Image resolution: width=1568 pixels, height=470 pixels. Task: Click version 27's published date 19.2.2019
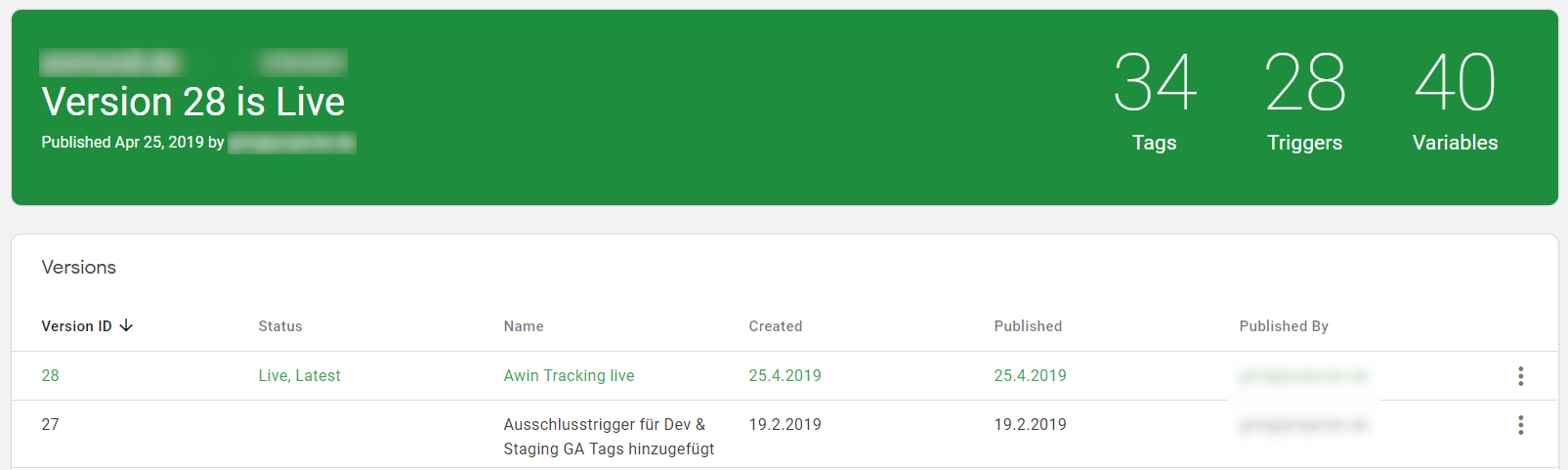[x=1030, y=424]
